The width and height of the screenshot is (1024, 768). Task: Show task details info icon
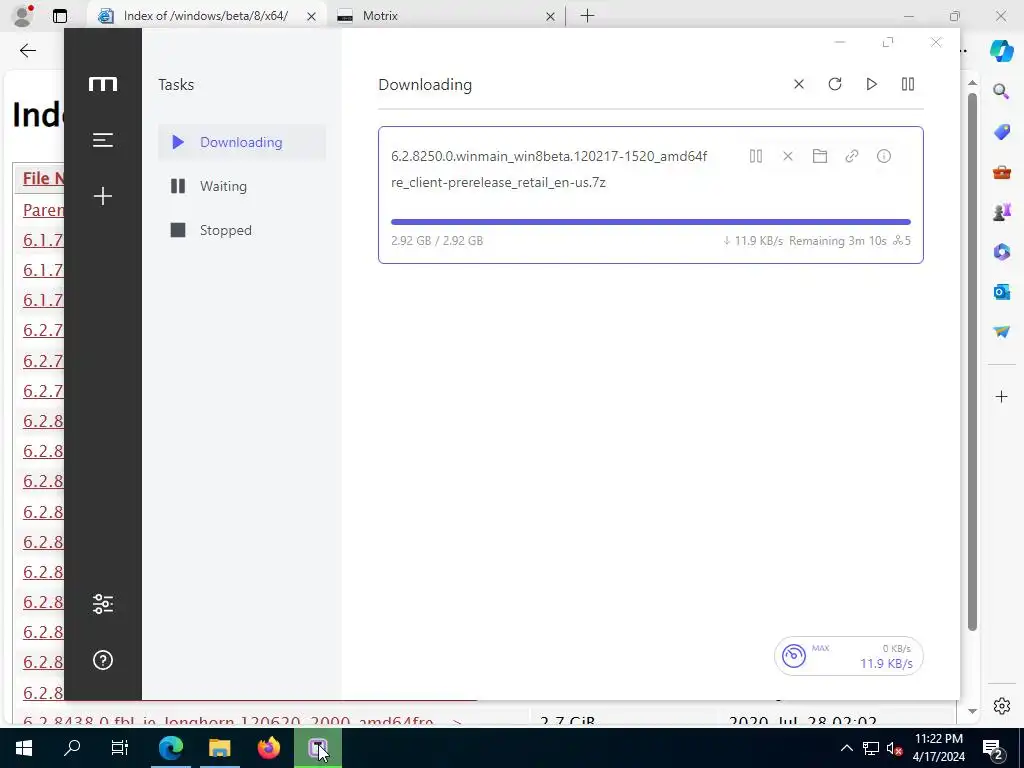click(884, 156)
